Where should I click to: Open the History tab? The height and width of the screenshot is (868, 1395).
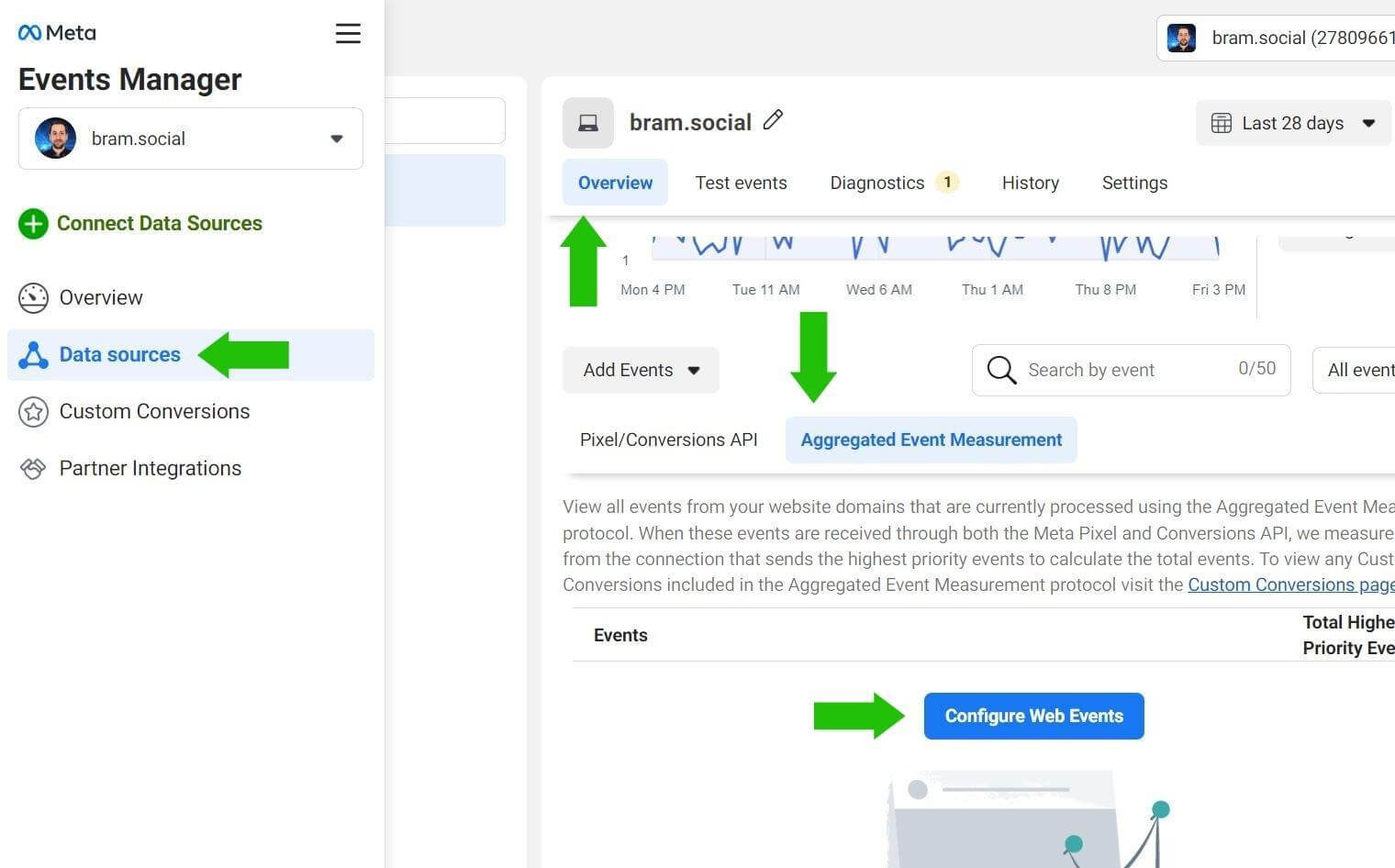point(1030,183)
